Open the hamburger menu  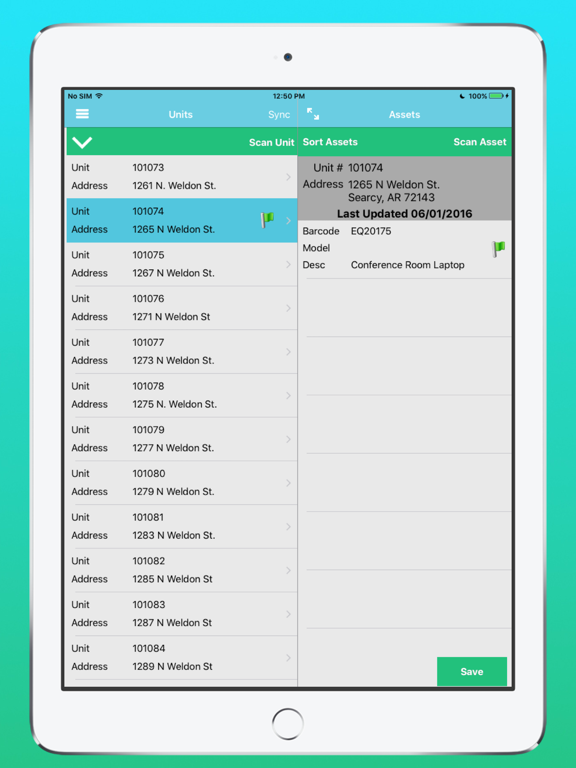tap(82, 114)
